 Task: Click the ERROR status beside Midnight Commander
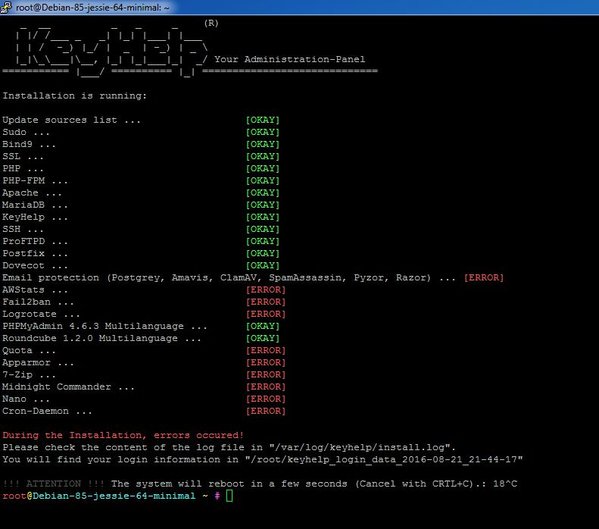tap(266, 387)
